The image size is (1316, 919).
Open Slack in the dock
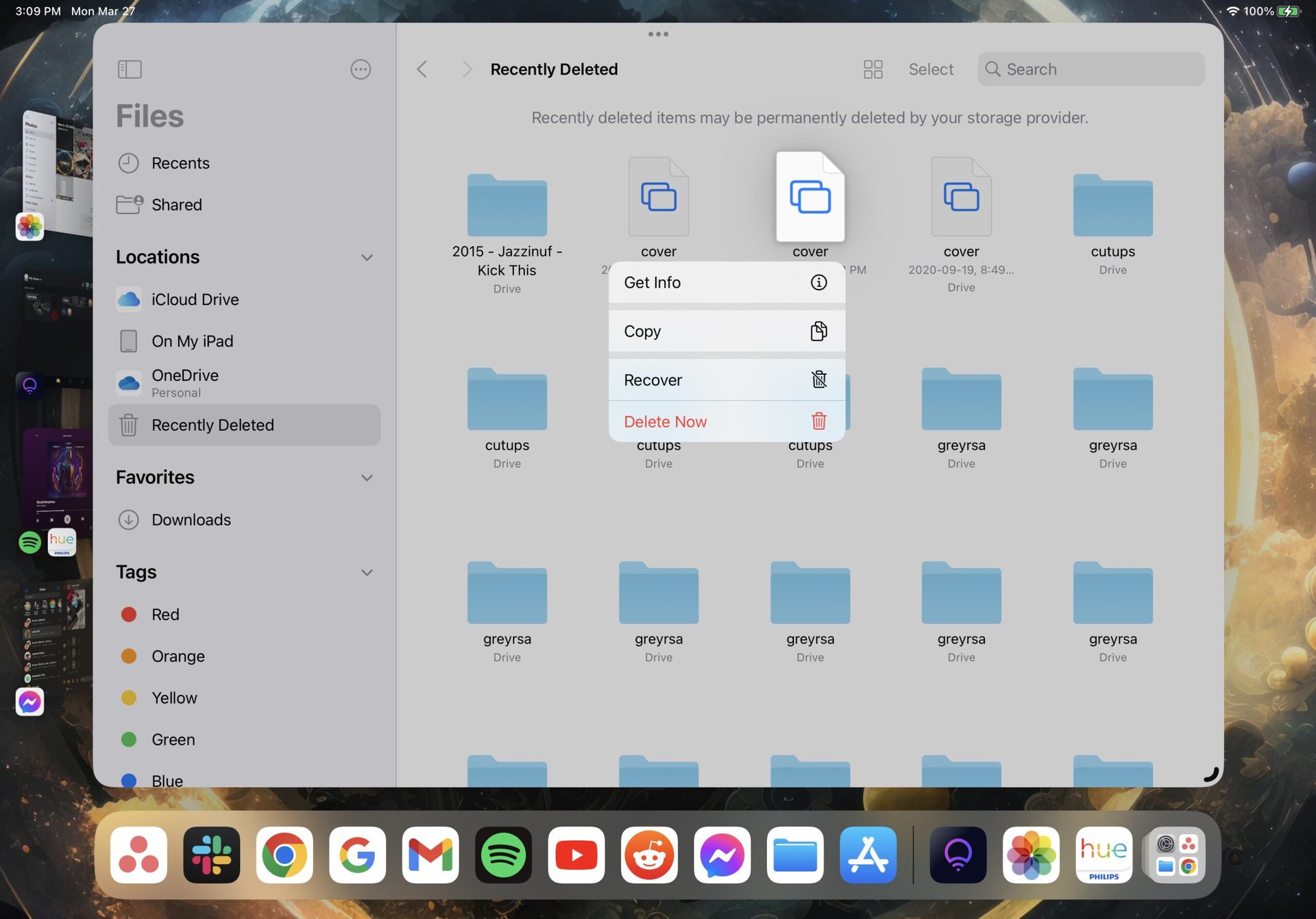point(212,855)
